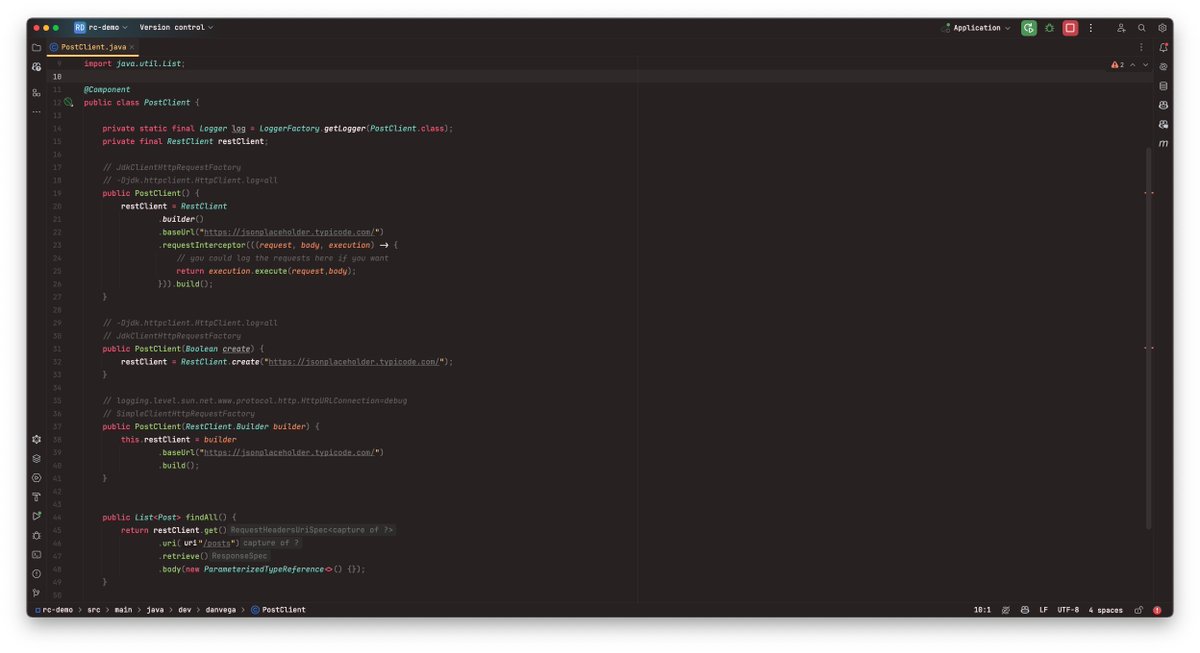The height and width of the screenshot is (653, 1200).
Task: Click the Rerun Application green button
Action: tap(1028, 28)
